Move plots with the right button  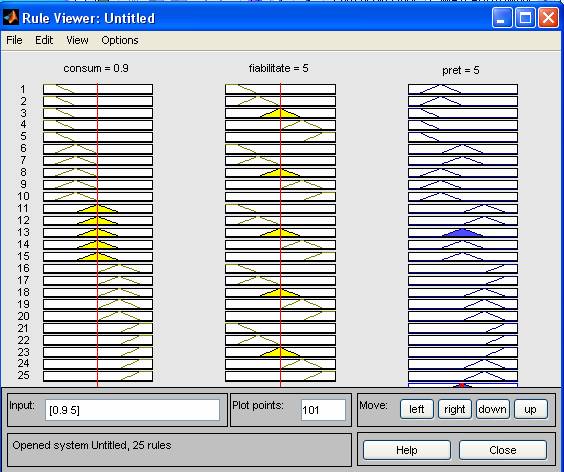455,409
